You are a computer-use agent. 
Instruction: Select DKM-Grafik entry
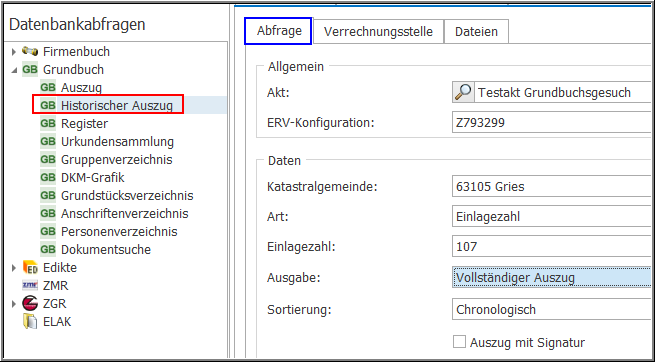(93, 177)
